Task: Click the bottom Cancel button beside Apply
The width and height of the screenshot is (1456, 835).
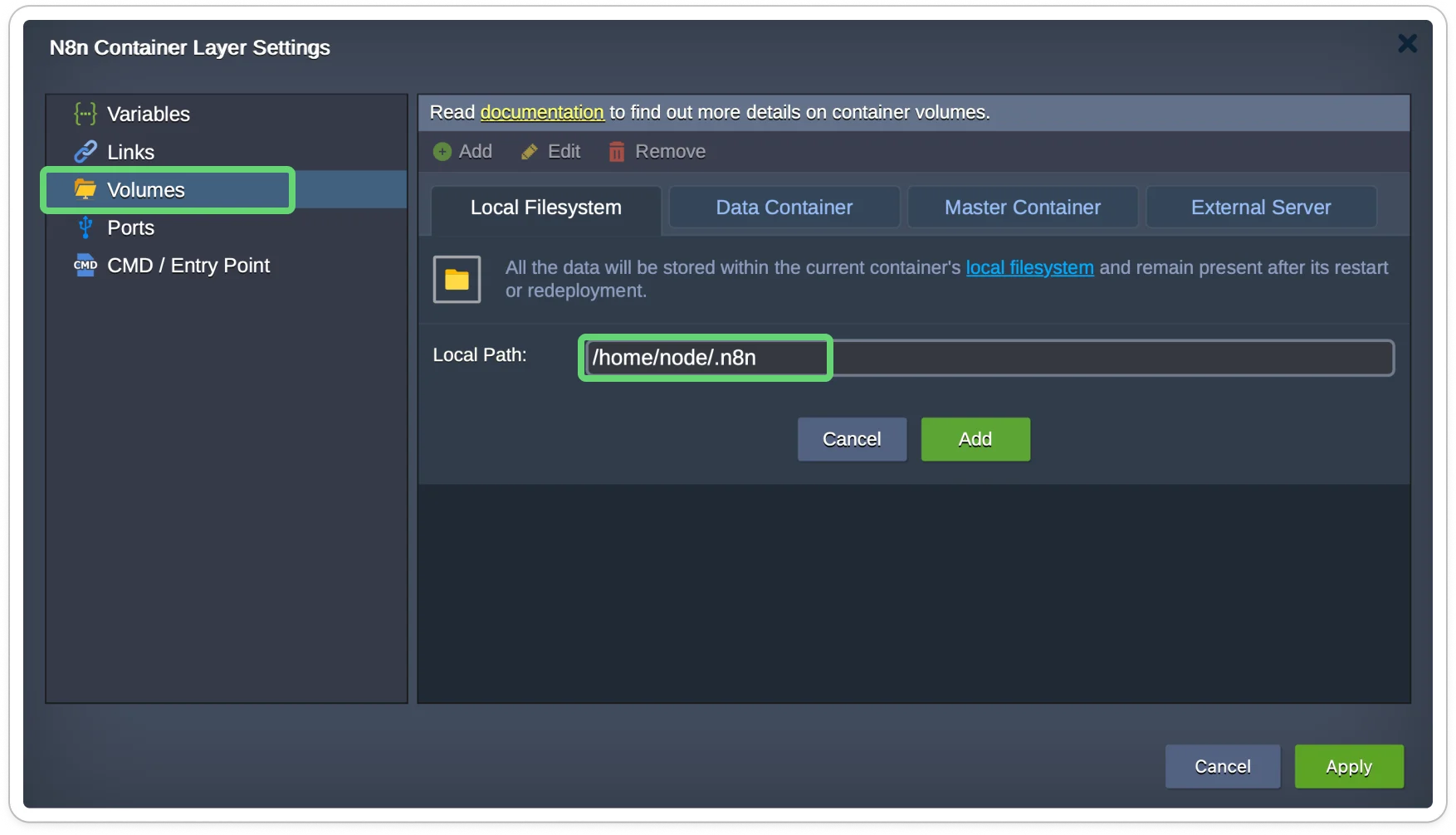Action: [1223, 766]
